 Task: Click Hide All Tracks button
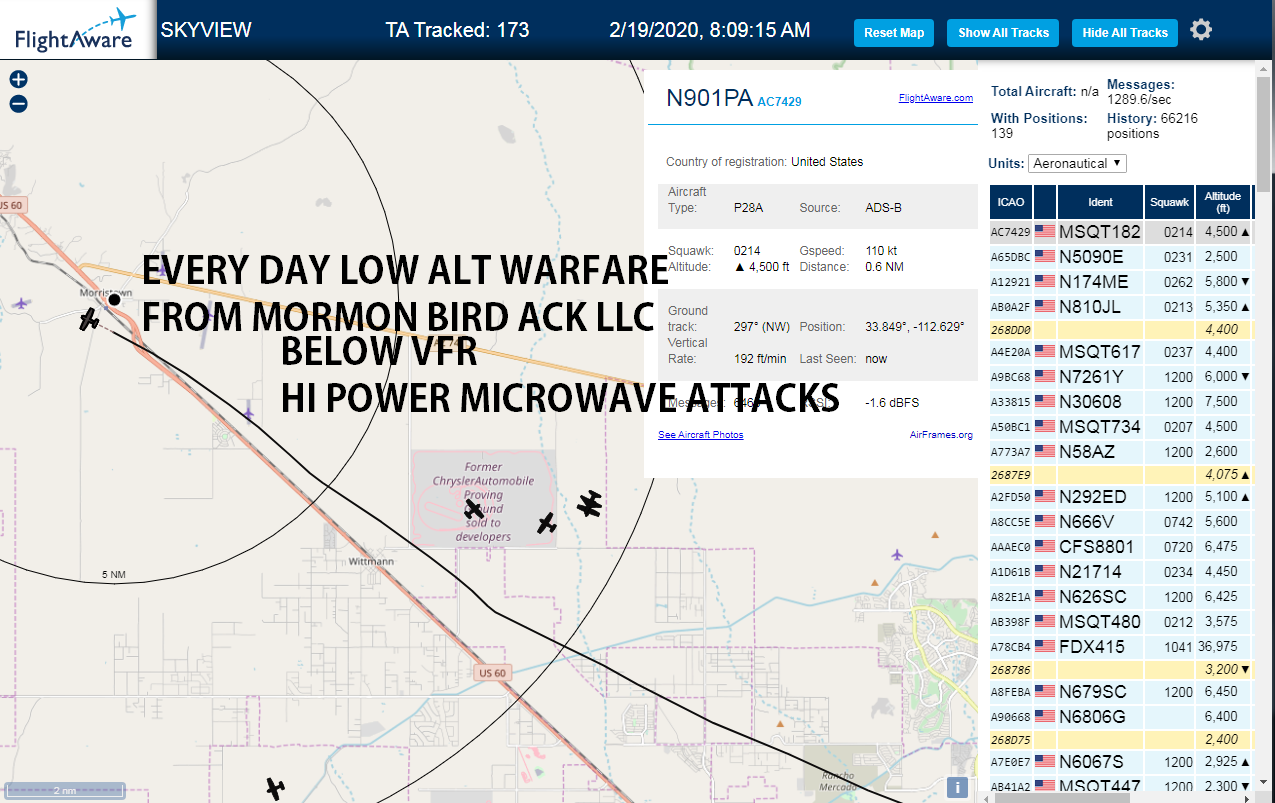(x=1125, y=32)
